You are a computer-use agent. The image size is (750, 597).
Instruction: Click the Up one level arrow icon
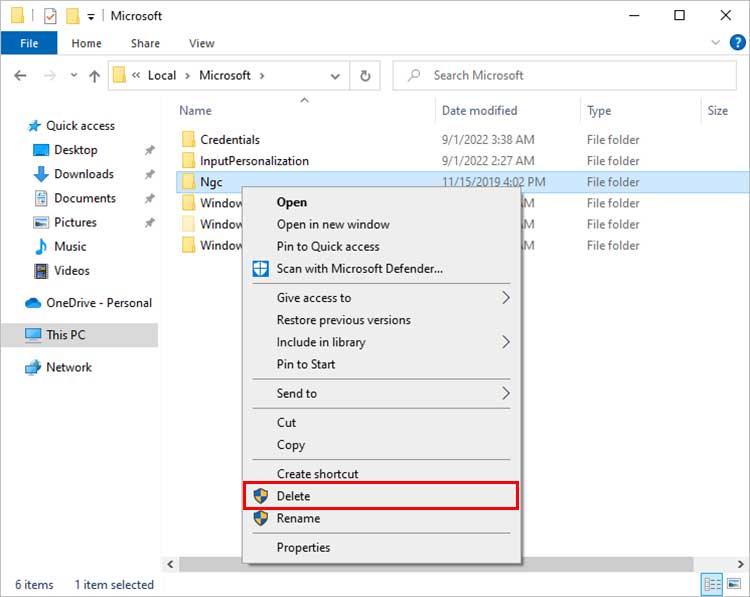95,76
